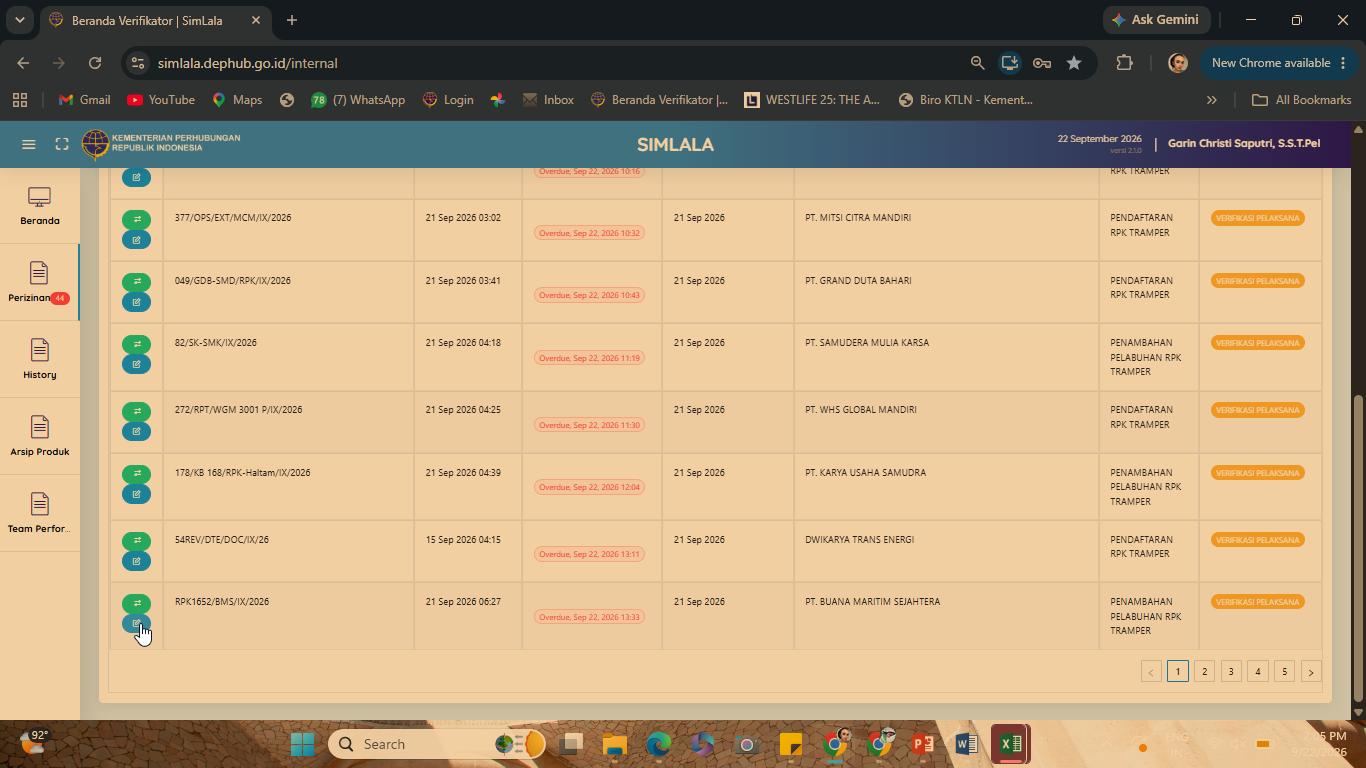Open Team Performance sidebar item
The height and width of the screenshot is (768, 1366).
(x=40, y=514)
